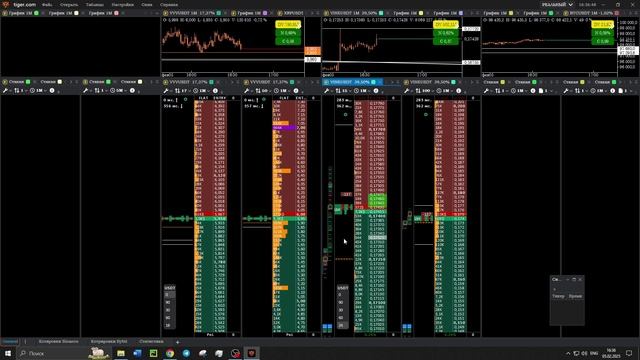This screenshot has height=360, width=640.
Task: Click info icon in first VVVUSDT order book toolbar
Action: click(216, 91)
